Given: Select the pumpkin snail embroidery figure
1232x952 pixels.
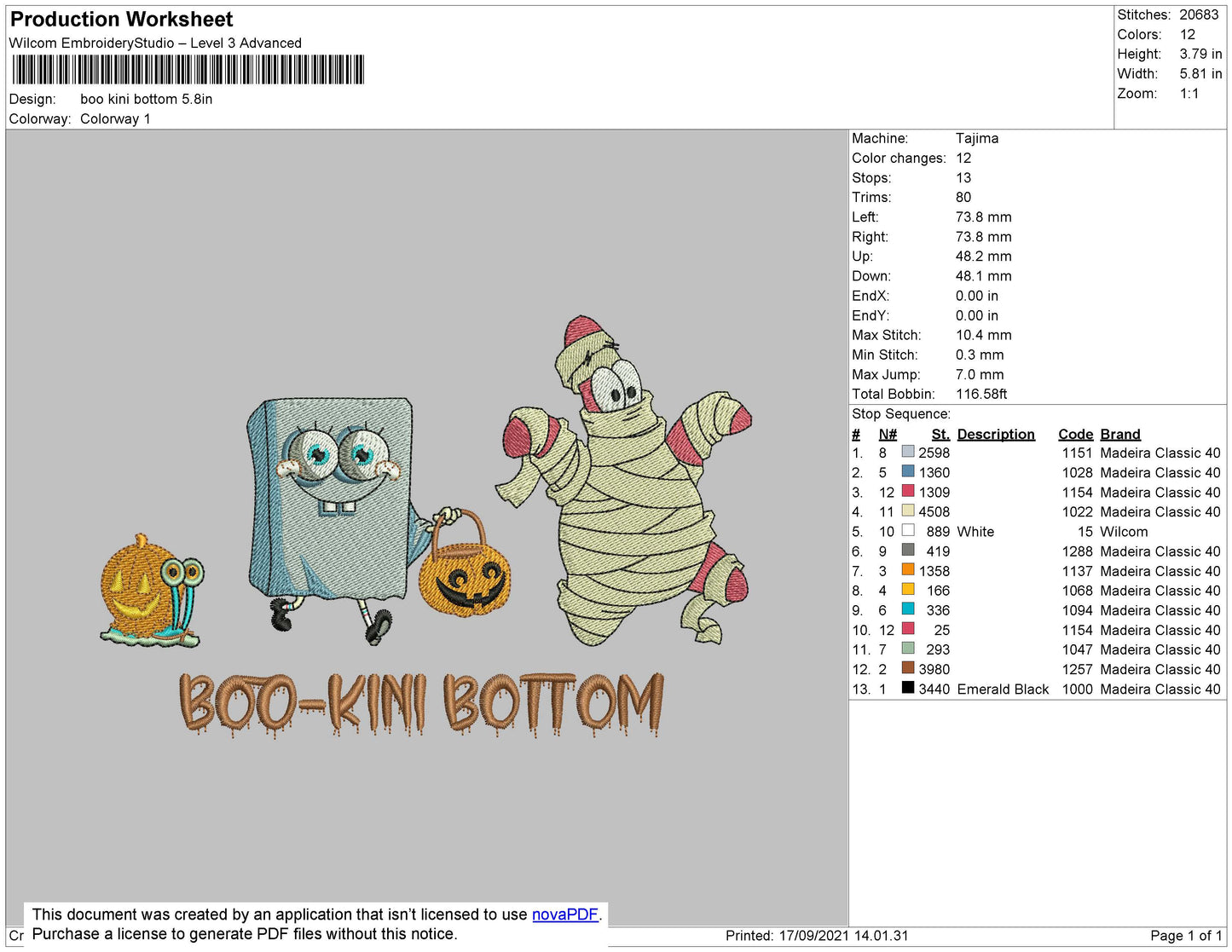Looking at the screenshot, I should (x=152, y=591).
